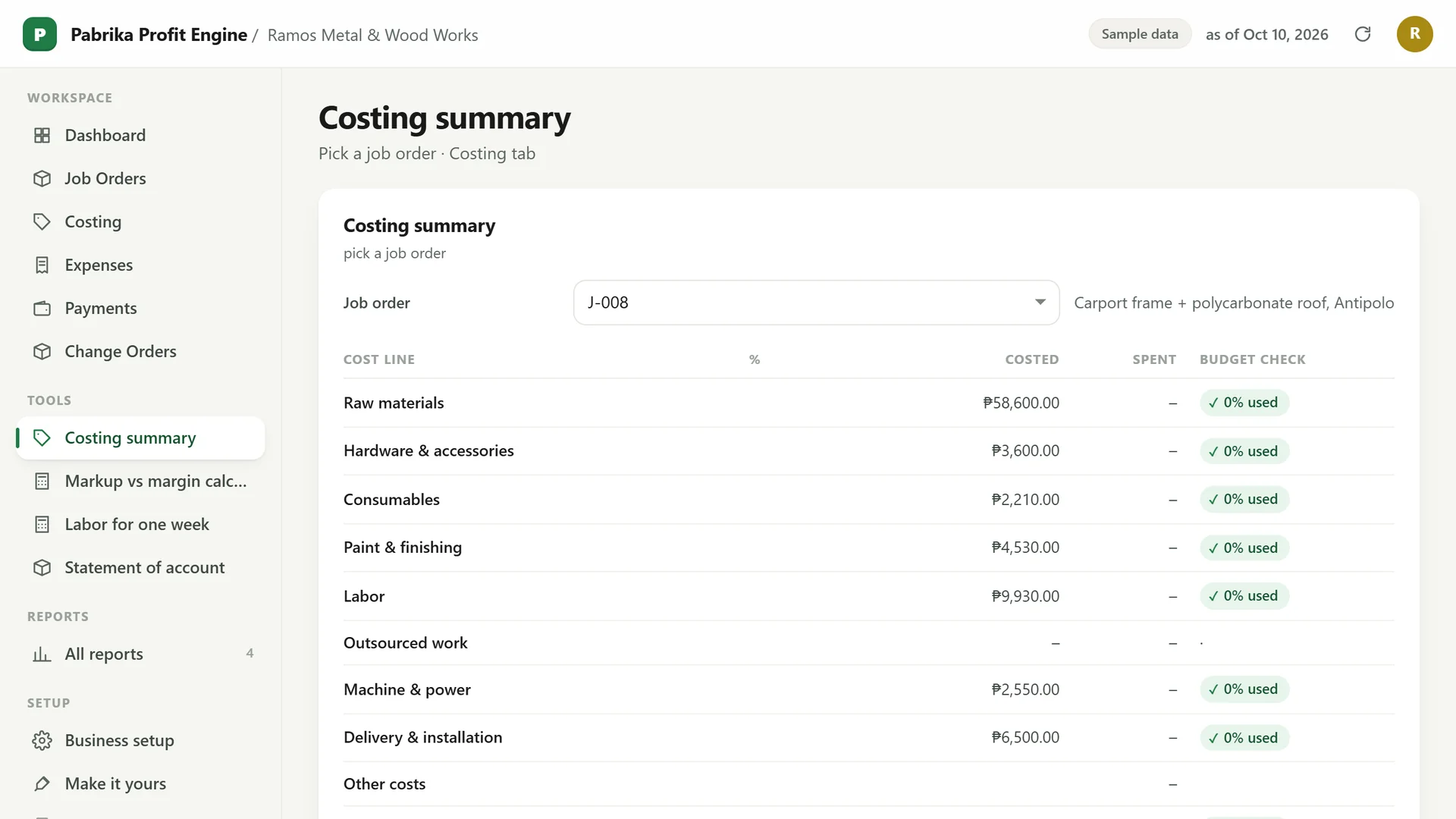Click the ₱9,930.00 labor costed amount
The height and width of the screenshot is (819, 1456).
click(x=1025, y=596)
